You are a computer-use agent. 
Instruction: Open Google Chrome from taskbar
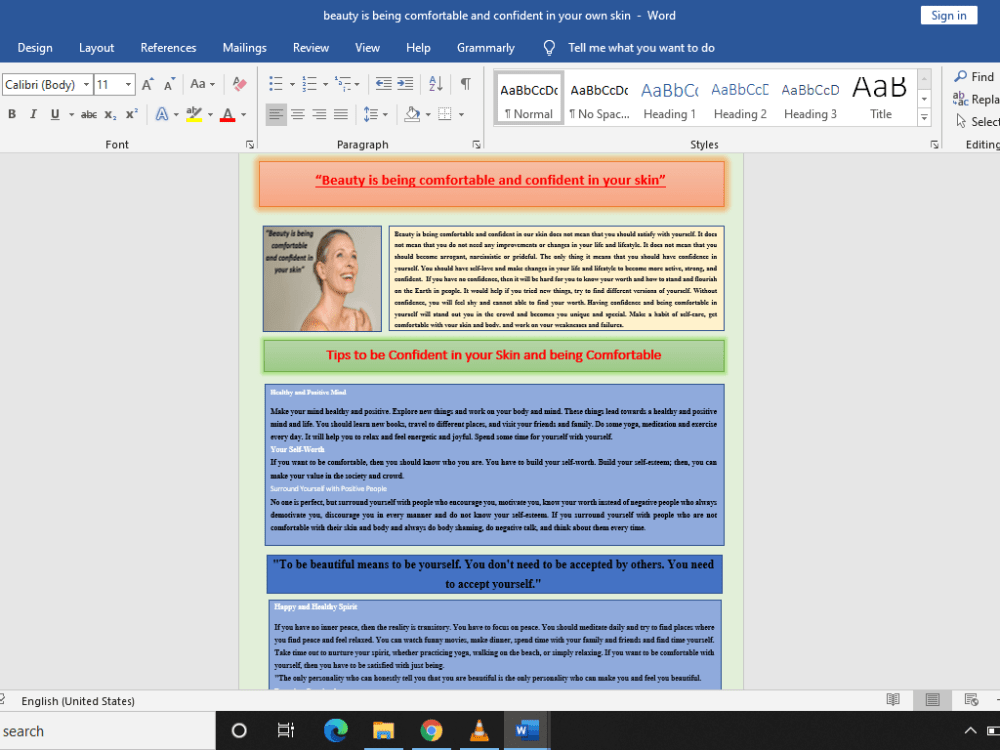pyautogui.click(x=431, y=730)
